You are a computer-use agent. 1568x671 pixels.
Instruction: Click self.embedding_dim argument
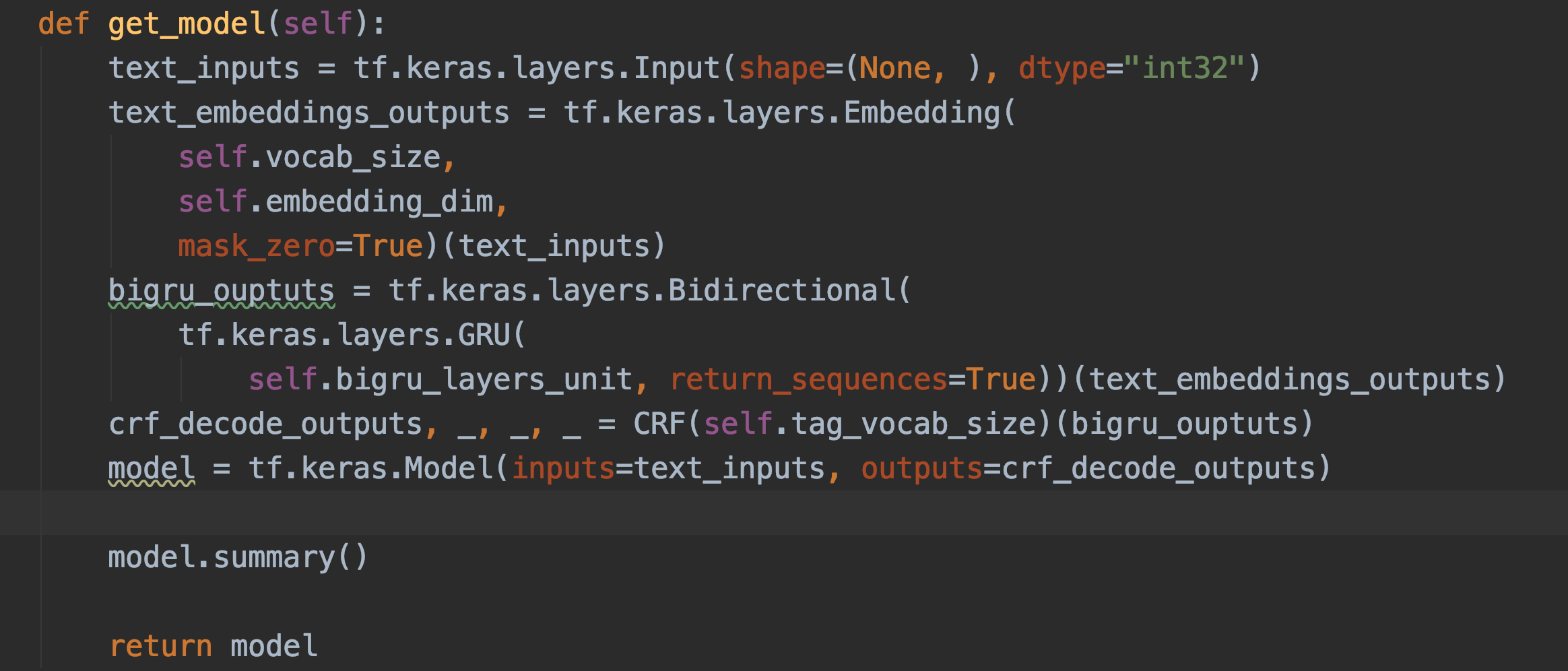click(x=335, y=202)
